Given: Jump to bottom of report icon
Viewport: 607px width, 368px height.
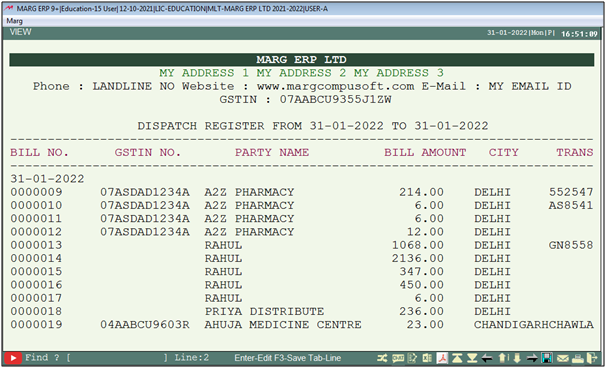Looking at the screenshot, I should 472,358.
